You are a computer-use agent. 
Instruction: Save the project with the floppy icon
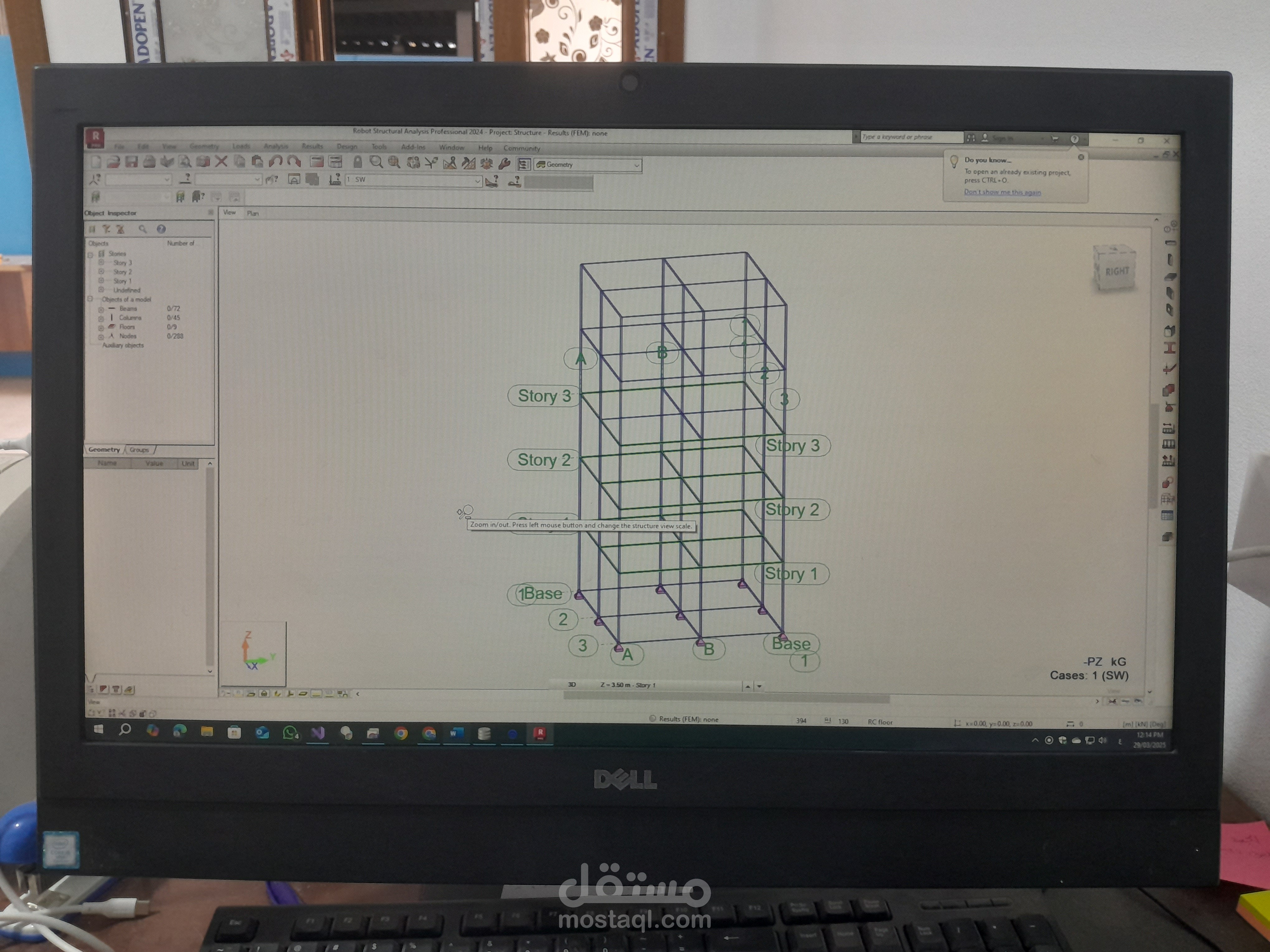tap(131, 161)
